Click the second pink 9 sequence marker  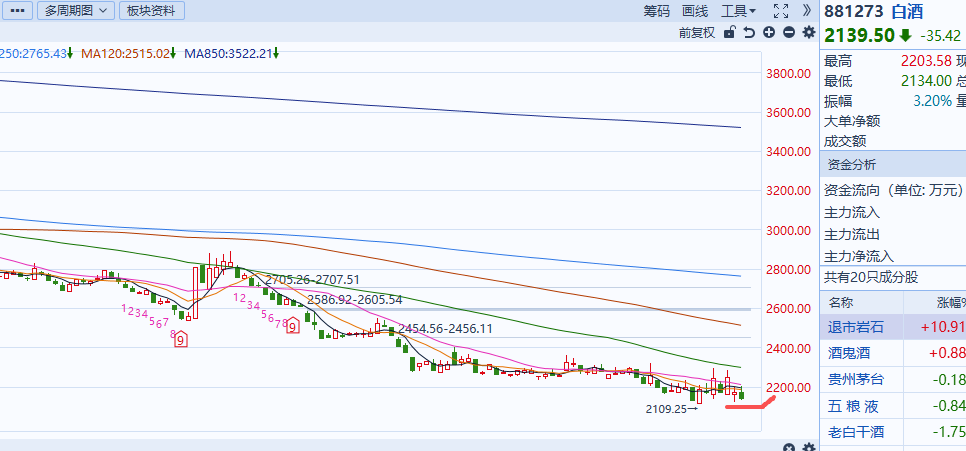coord(293,325)
